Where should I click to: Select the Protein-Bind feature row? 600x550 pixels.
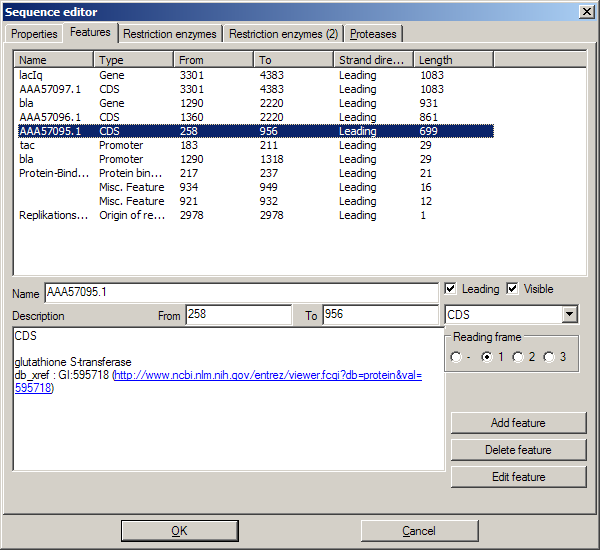(256, 173)
